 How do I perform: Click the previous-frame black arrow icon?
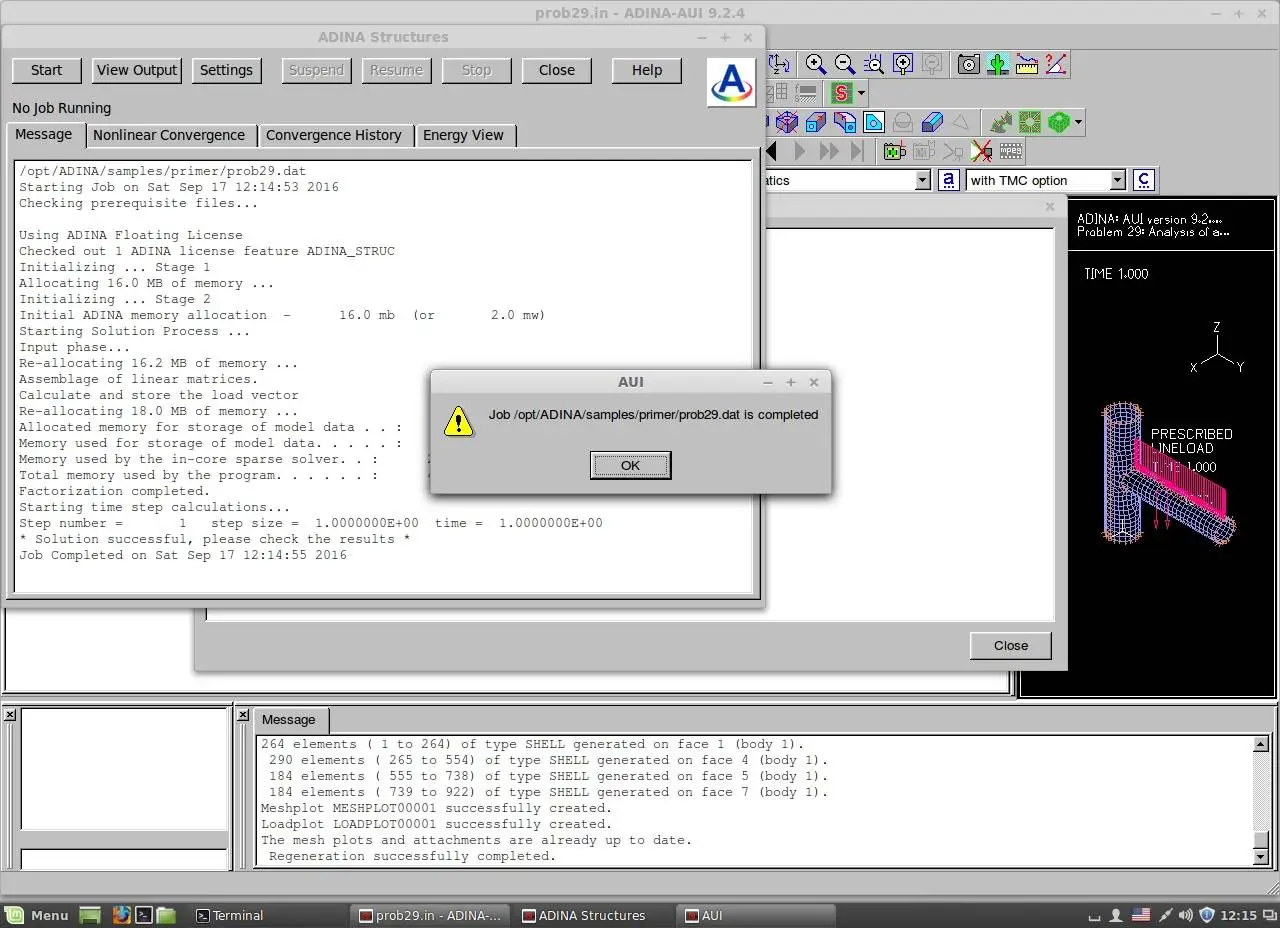tap(772, 151)
